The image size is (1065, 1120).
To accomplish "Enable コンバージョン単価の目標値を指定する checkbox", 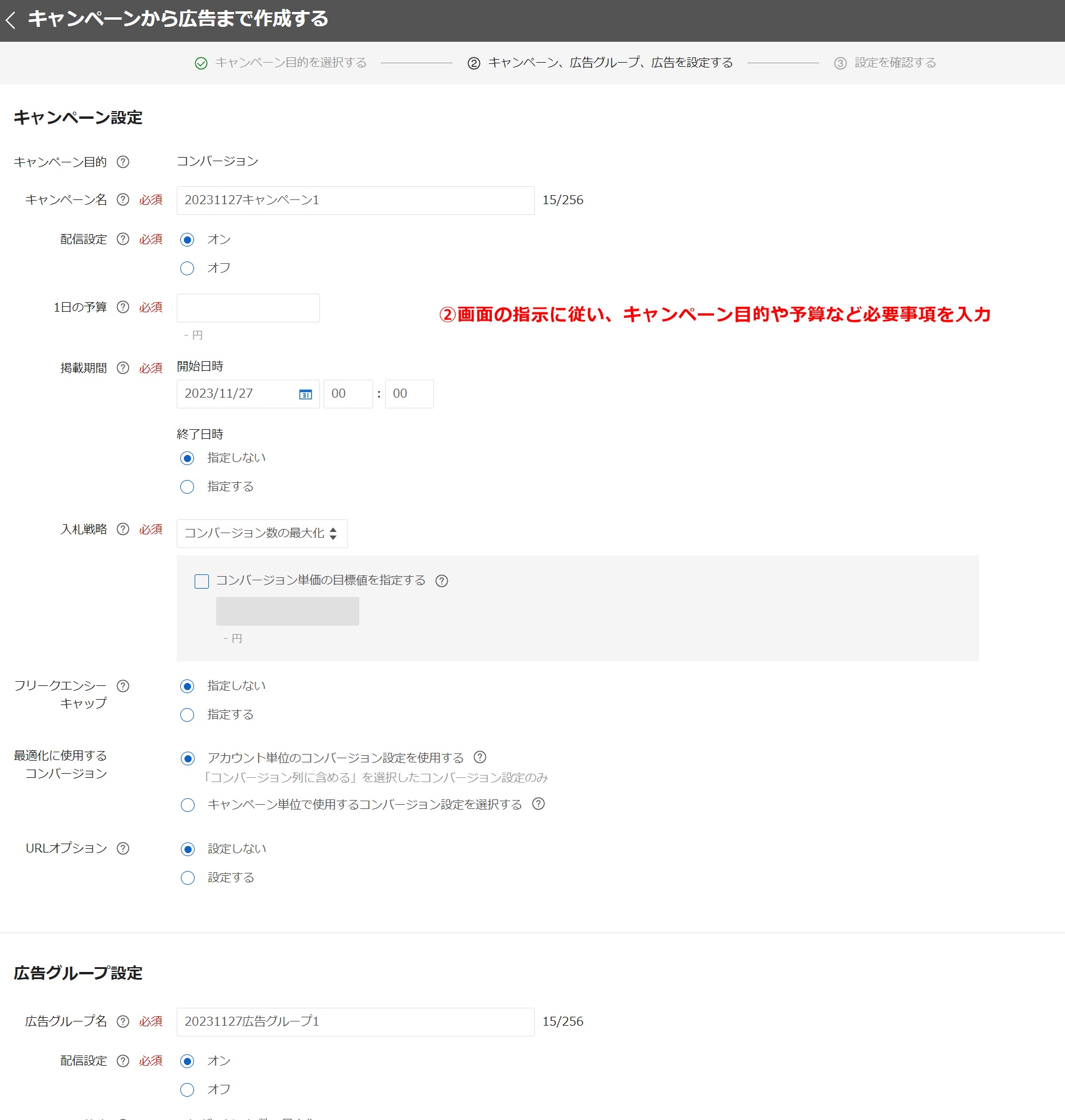I will pyautogui.click(x=201, y=580).
